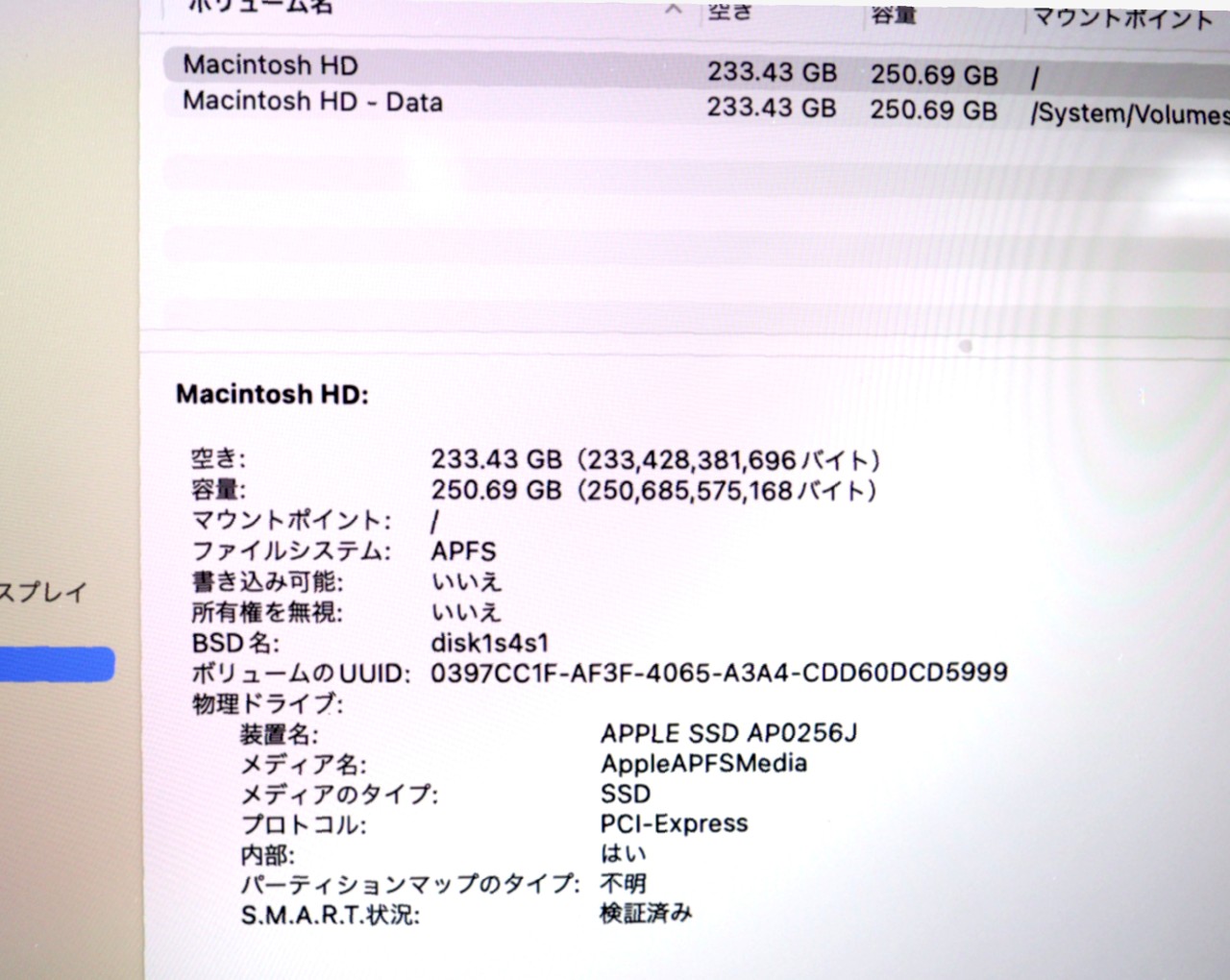Screen dimensions: 1230x980
Task: Select the Macintosh HD volume row
Action: (x=270, y=65)
